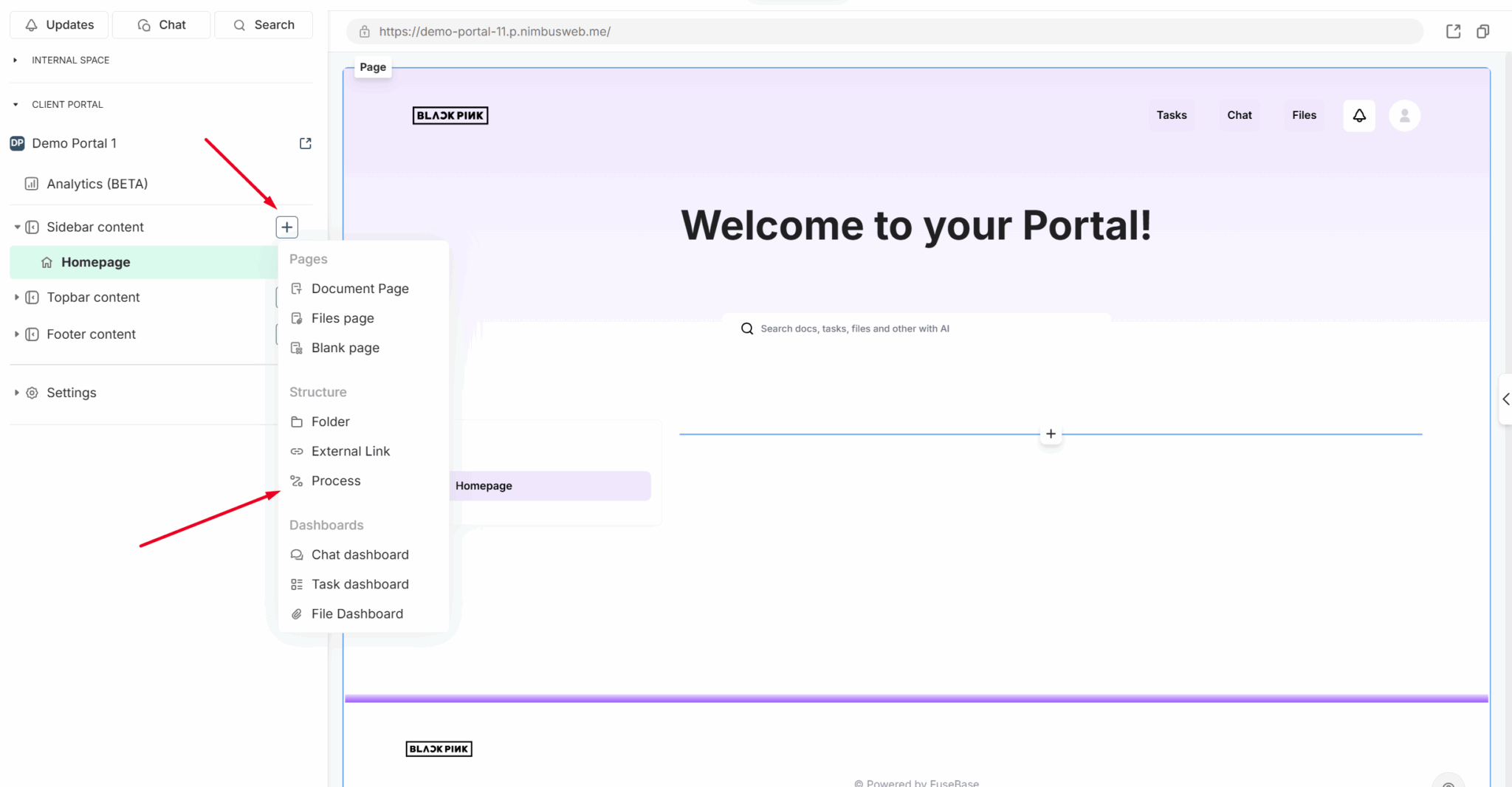The height and width of the screenshot is (787, 1512).
Task: Expand the Topbar content section
Action: coord(17,297)
